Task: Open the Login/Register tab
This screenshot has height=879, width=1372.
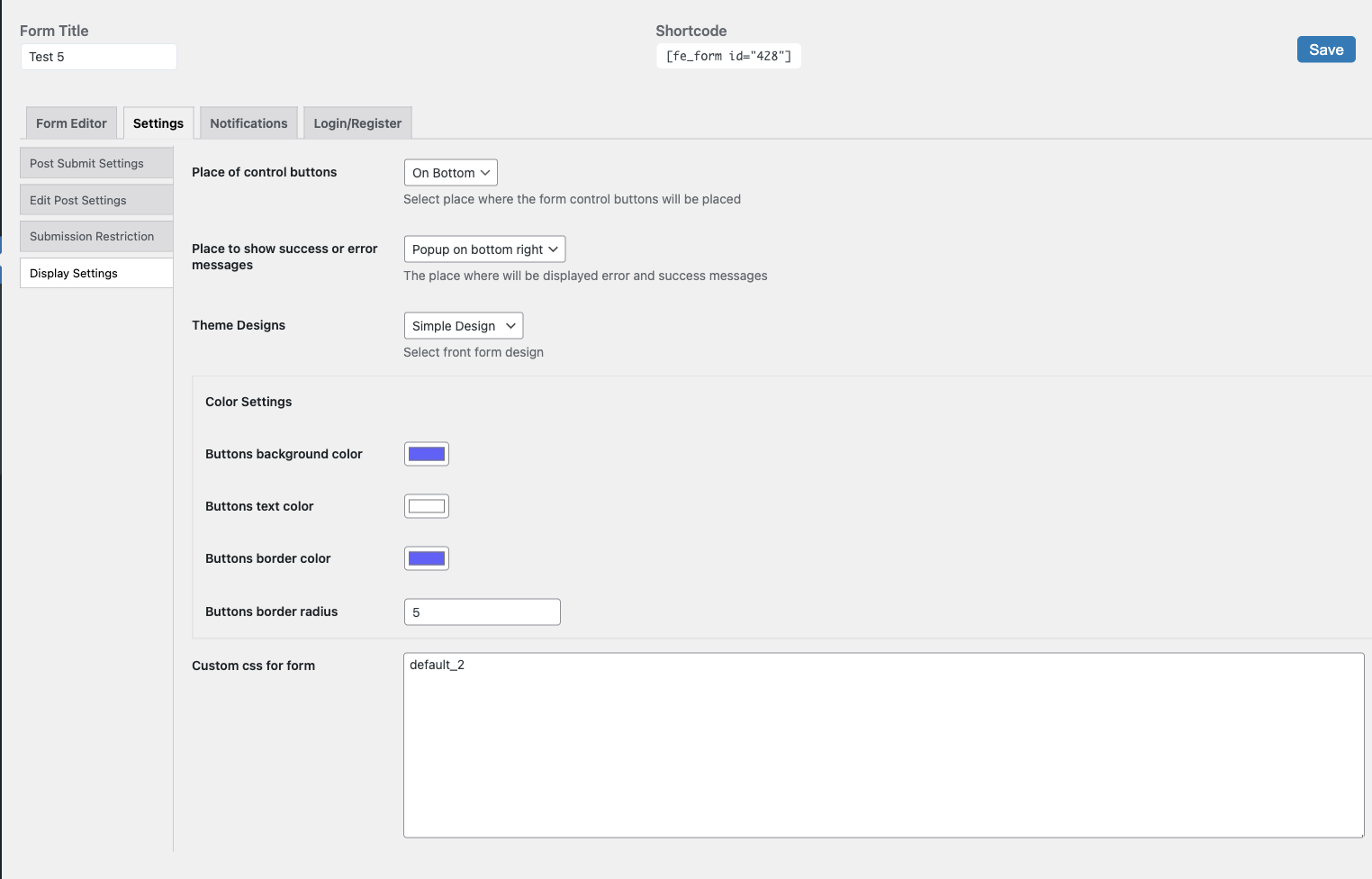Action: [357, 123]
